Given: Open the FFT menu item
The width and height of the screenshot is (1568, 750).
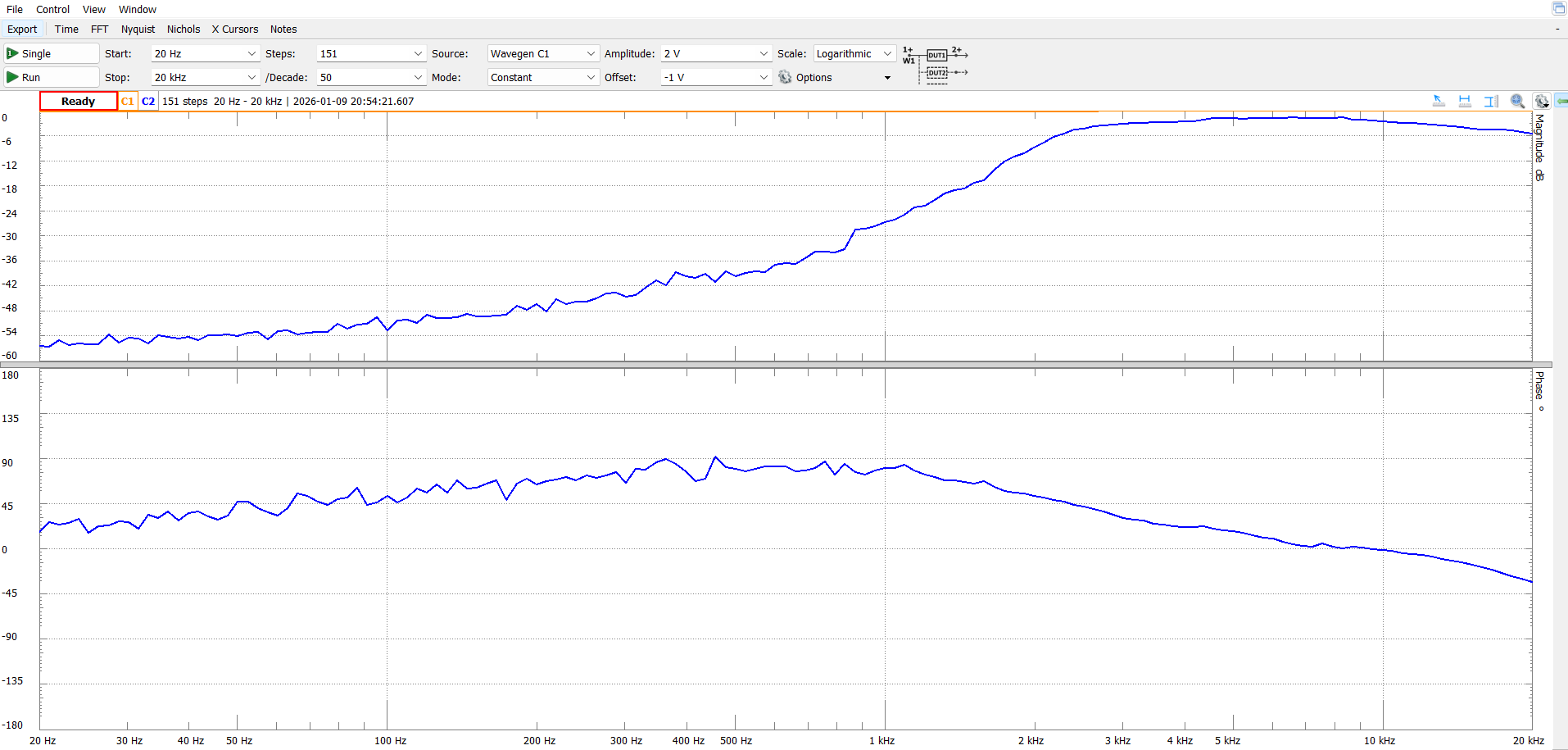Looking at the screenshot, I should (x=99, y=30).
